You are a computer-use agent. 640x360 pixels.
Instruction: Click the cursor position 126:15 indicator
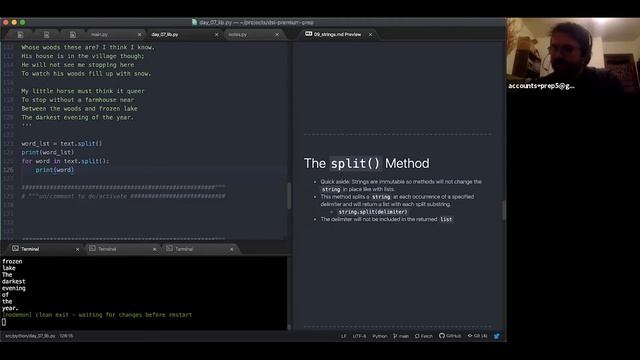pos(67,336)
